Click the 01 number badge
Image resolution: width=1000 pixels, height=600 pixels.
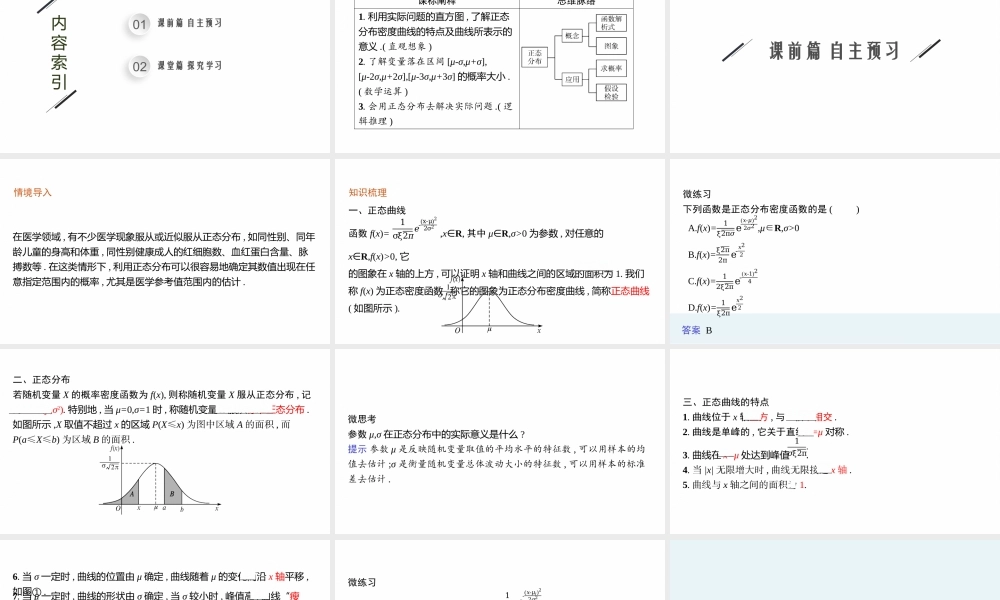pos(139,25)
